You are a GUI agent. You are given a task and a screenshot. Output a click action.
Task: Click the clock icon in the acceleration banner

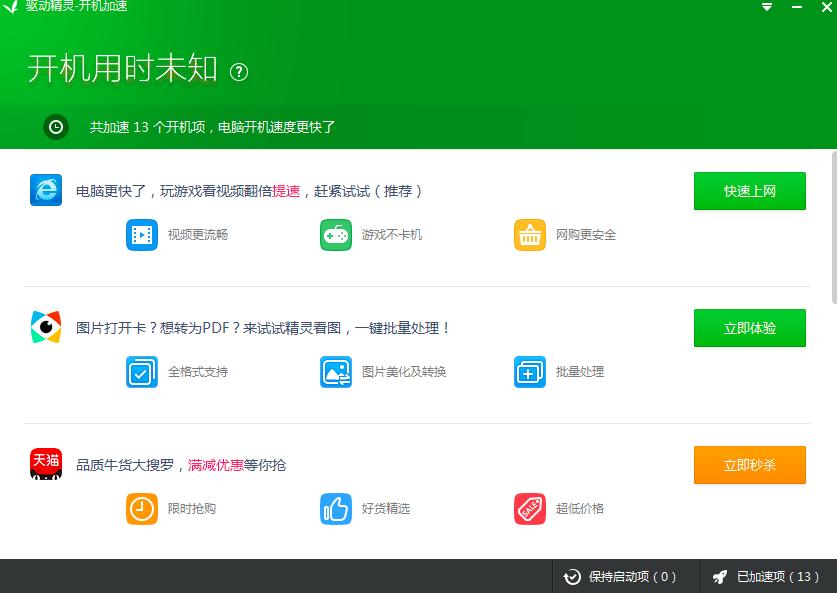[56, 127]
